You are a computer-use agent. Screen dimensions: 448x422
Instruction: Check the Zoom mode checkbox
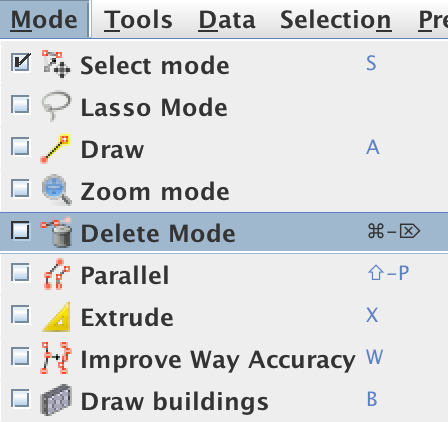[x=20, y=188]
